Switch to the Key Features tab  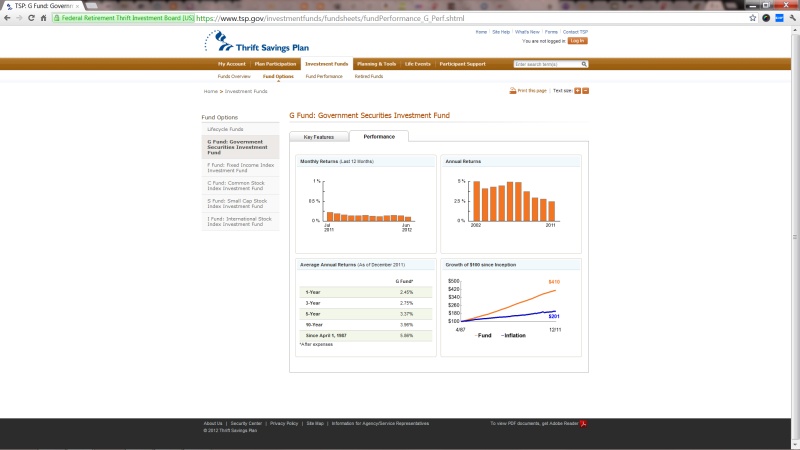[x=319, y=137]
